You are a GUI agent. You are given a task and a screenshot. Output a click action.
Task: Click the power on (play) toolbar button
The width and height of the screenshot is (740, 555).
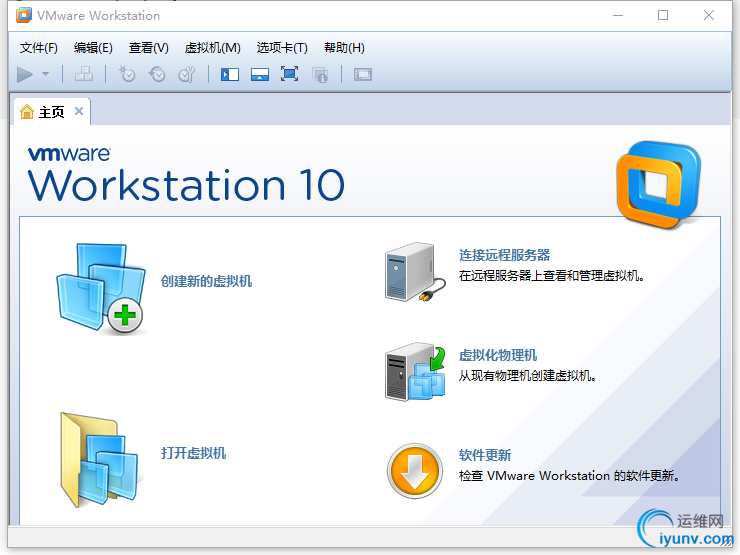[x=25, y=75]
